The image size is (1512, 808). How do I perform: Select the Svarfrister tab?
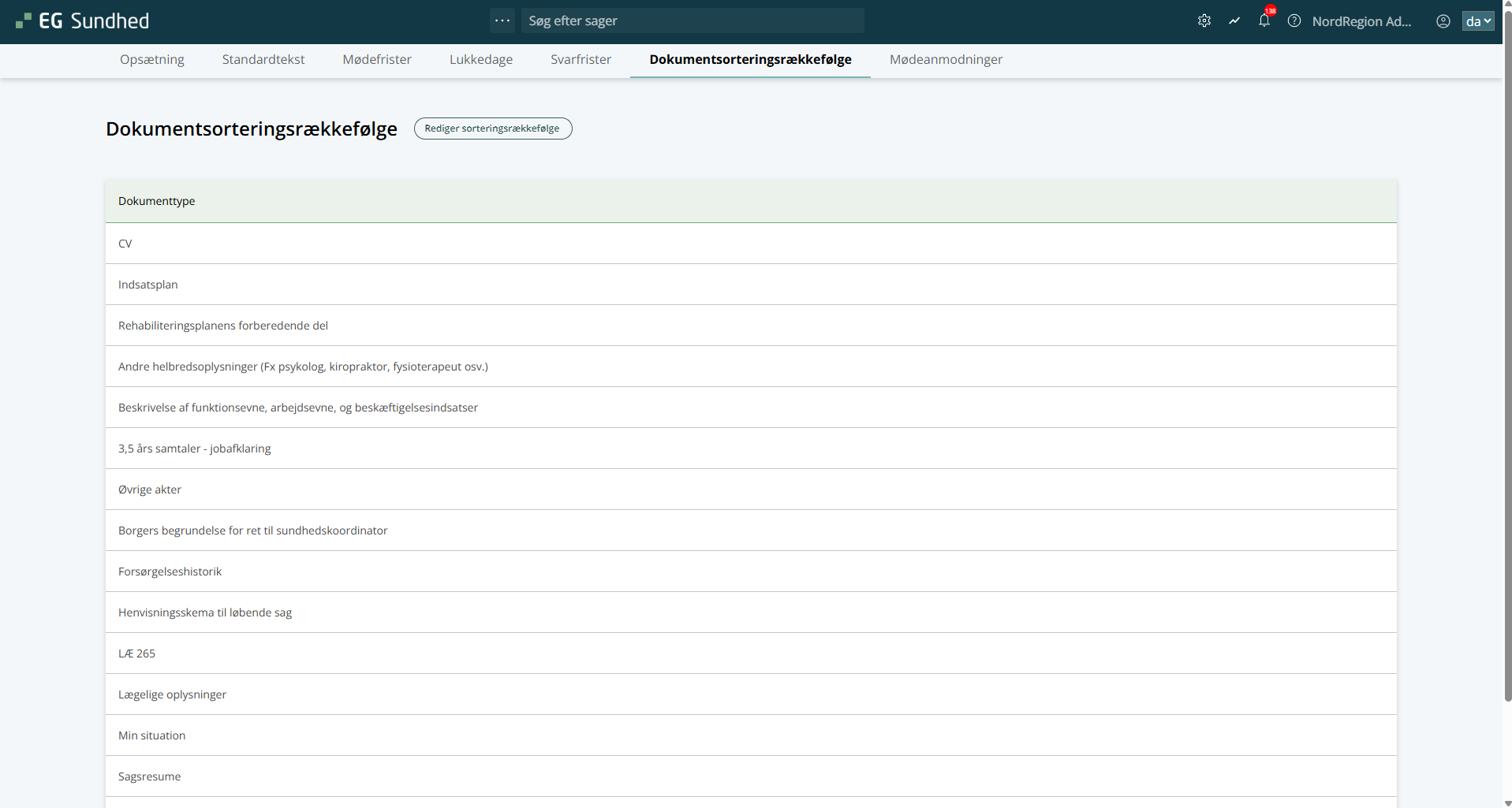[x=581, y=60]
